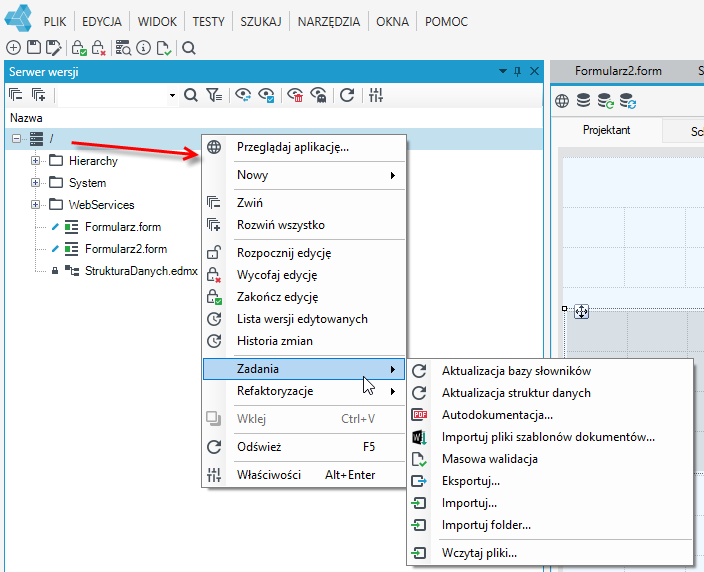Click the info circle icon in main toolbar
The height and width of the screenshot is (572, 704).
pyautogui.click(x=143, y=48)
